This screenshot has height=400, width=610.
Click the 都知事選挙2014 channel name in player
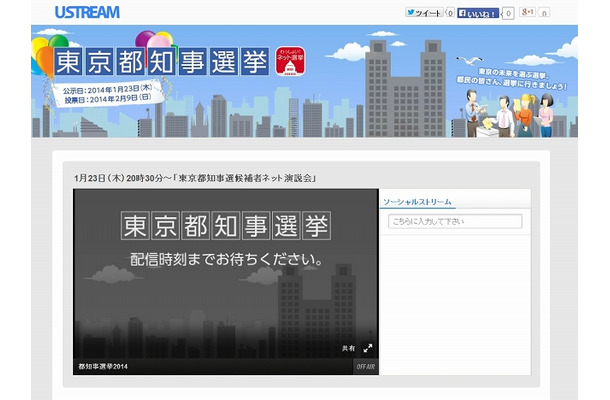(102, 367)
